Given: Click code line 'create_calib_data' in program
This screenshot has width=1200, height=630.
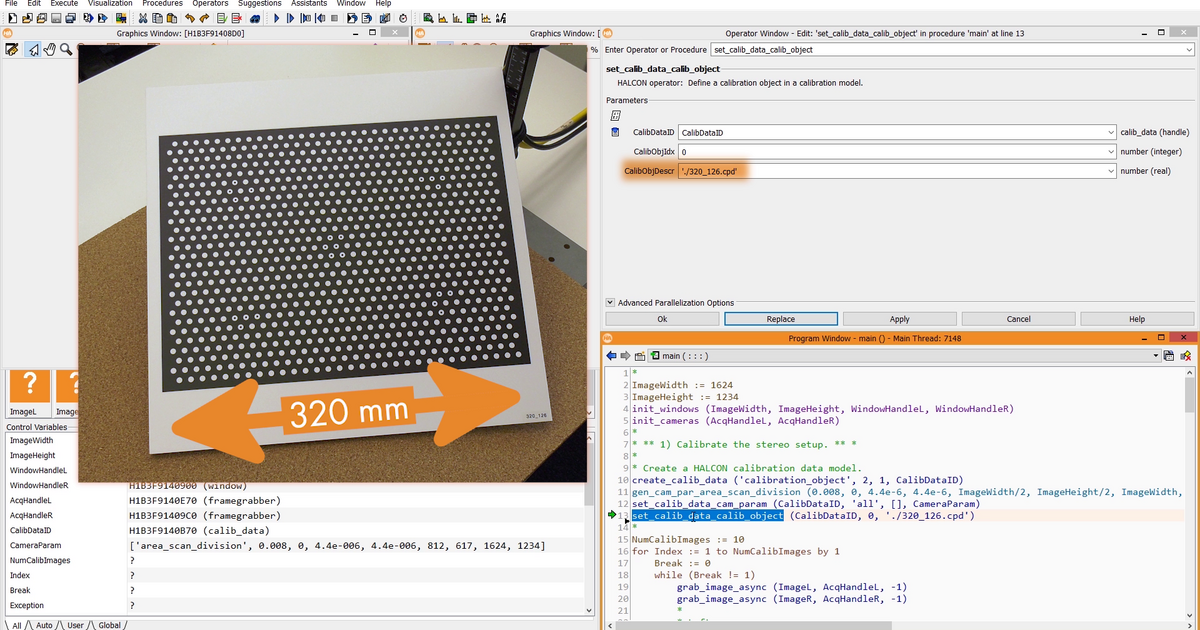Looking at the screenshot, I should [796, 480].
